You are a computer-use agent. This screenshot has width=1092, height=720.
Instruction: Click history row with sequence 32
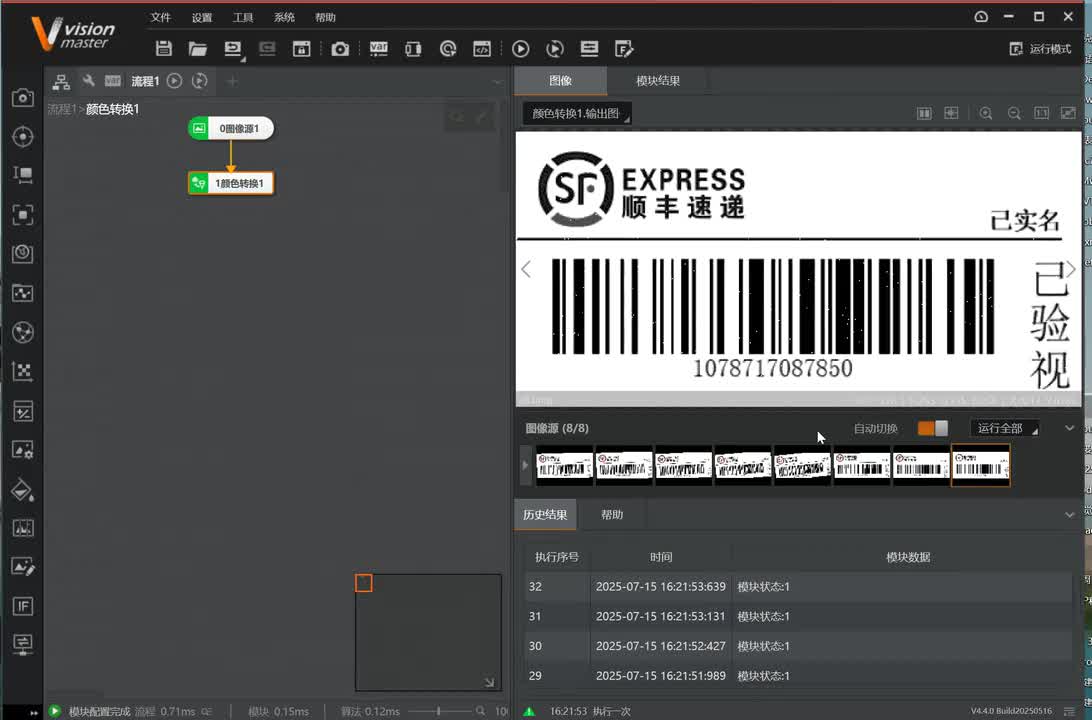coord(798,586)
